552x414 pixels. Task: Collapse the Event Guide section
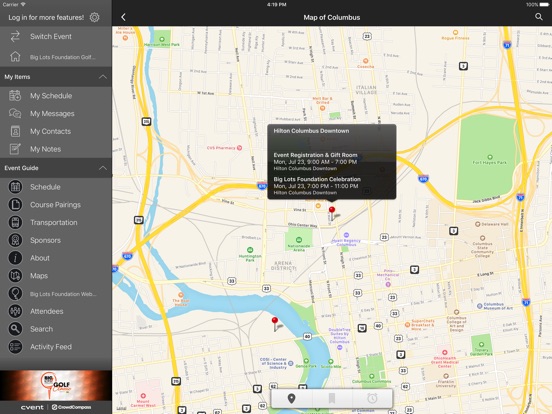click(102, 168)
